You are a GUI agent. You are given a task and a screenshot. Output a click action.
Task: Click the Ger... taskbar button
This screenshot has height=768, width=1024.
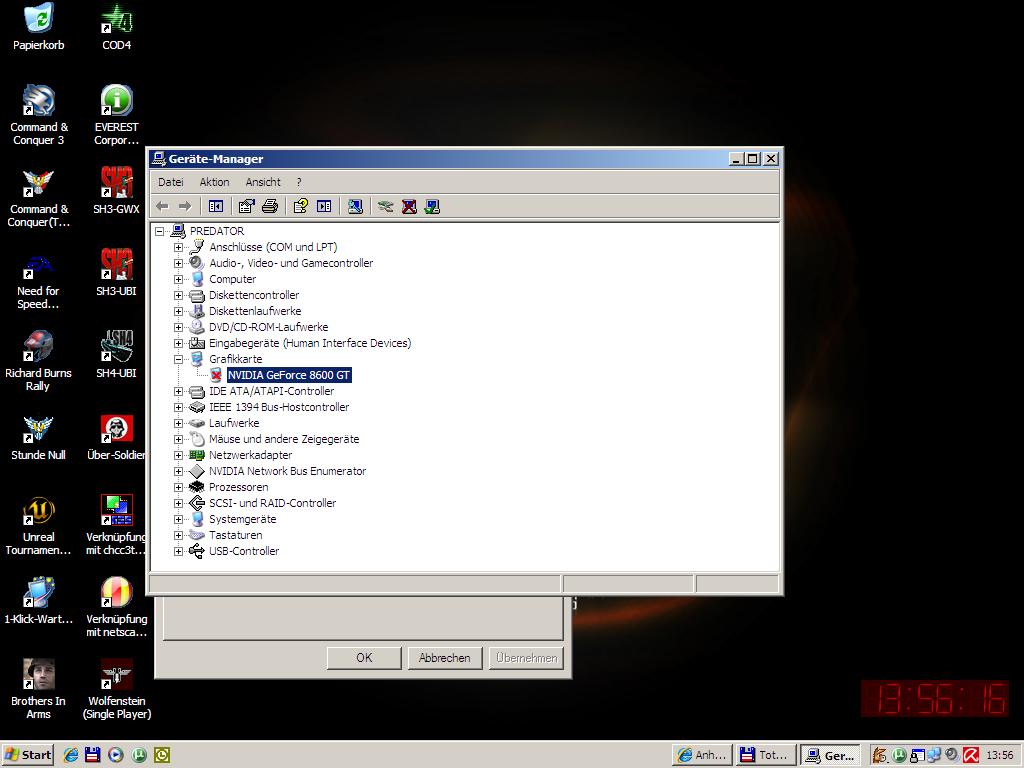coord(830,755)
